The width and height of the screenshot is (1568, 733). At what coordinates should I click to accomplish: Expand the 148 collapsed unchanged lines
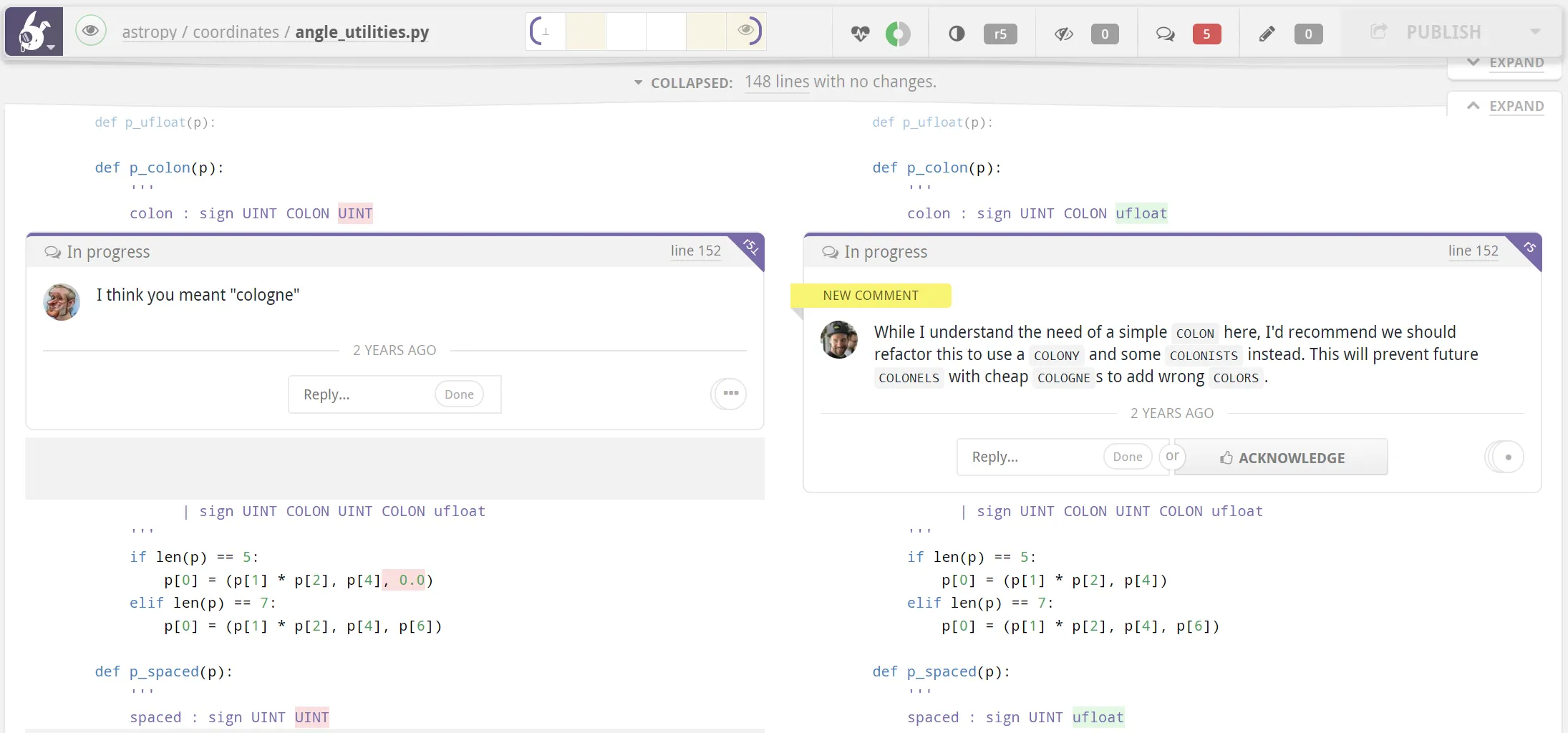pos(778,82)
